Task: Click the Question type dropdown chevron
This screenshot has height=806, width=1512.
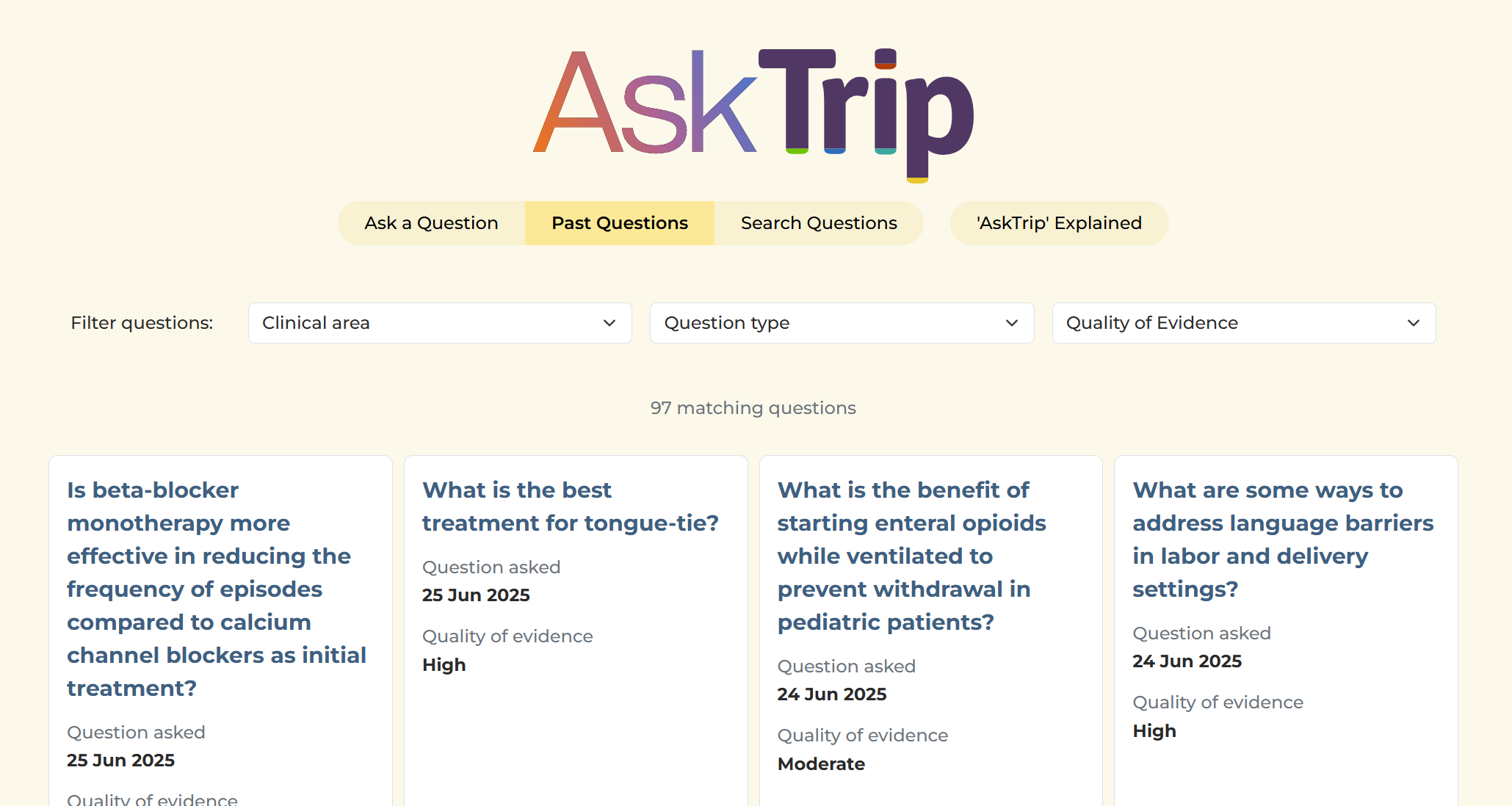Action: click(1011, 323)
